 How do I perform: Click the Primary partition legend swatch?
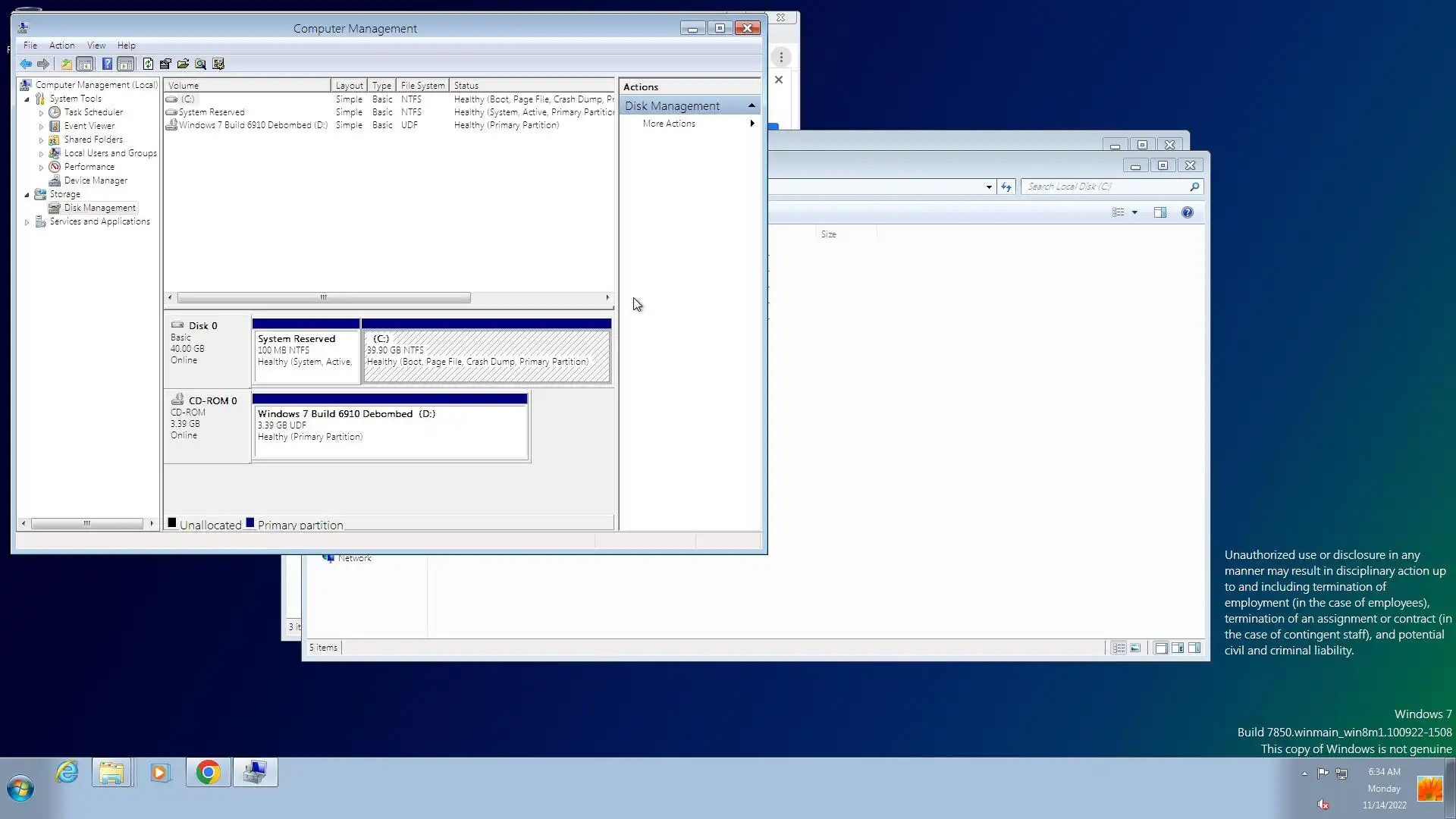[x=250, y=522]
